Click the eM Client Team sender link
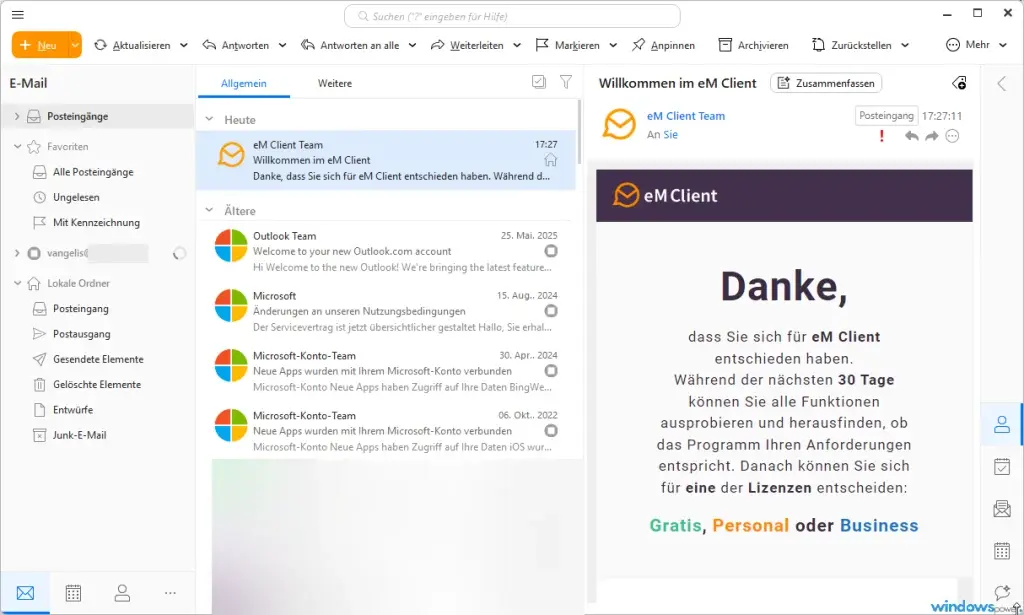The height and width of the screenshot is (615, 1024). click(x=686, y=116)
